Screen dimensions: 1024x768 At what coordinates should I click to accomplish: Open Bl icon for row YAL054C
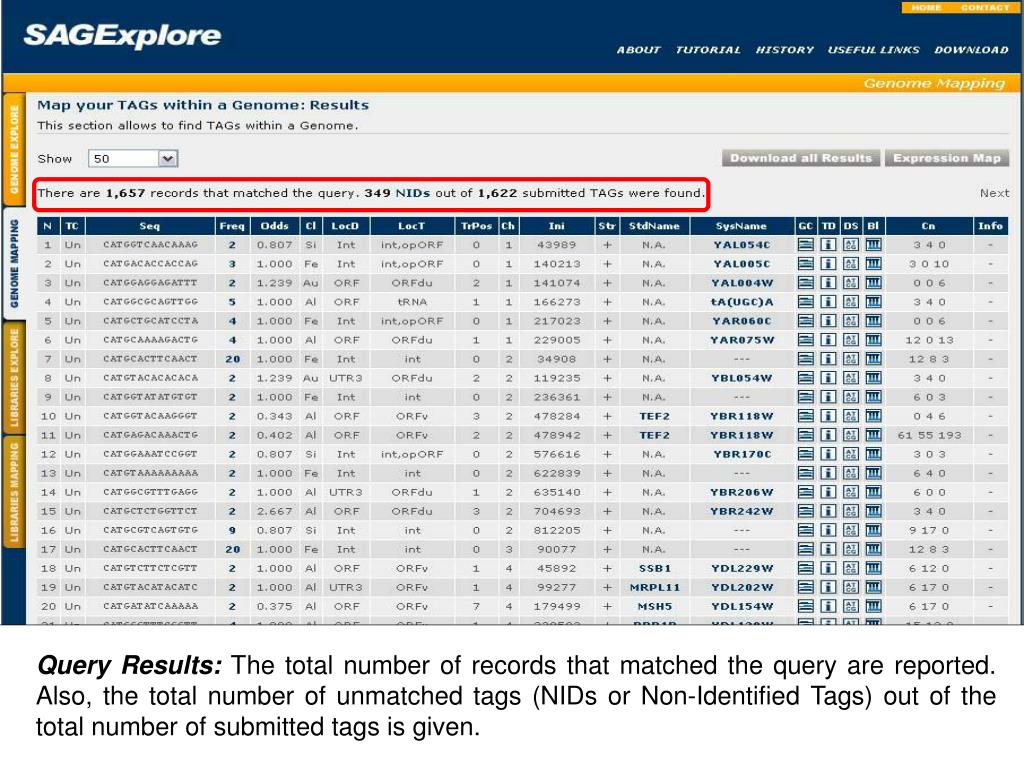click(873, 245)
